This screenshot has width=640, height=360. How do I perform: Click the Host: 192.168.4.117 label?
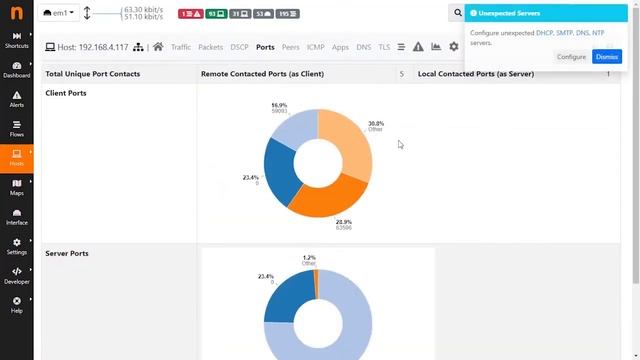(x=93, y=47)
